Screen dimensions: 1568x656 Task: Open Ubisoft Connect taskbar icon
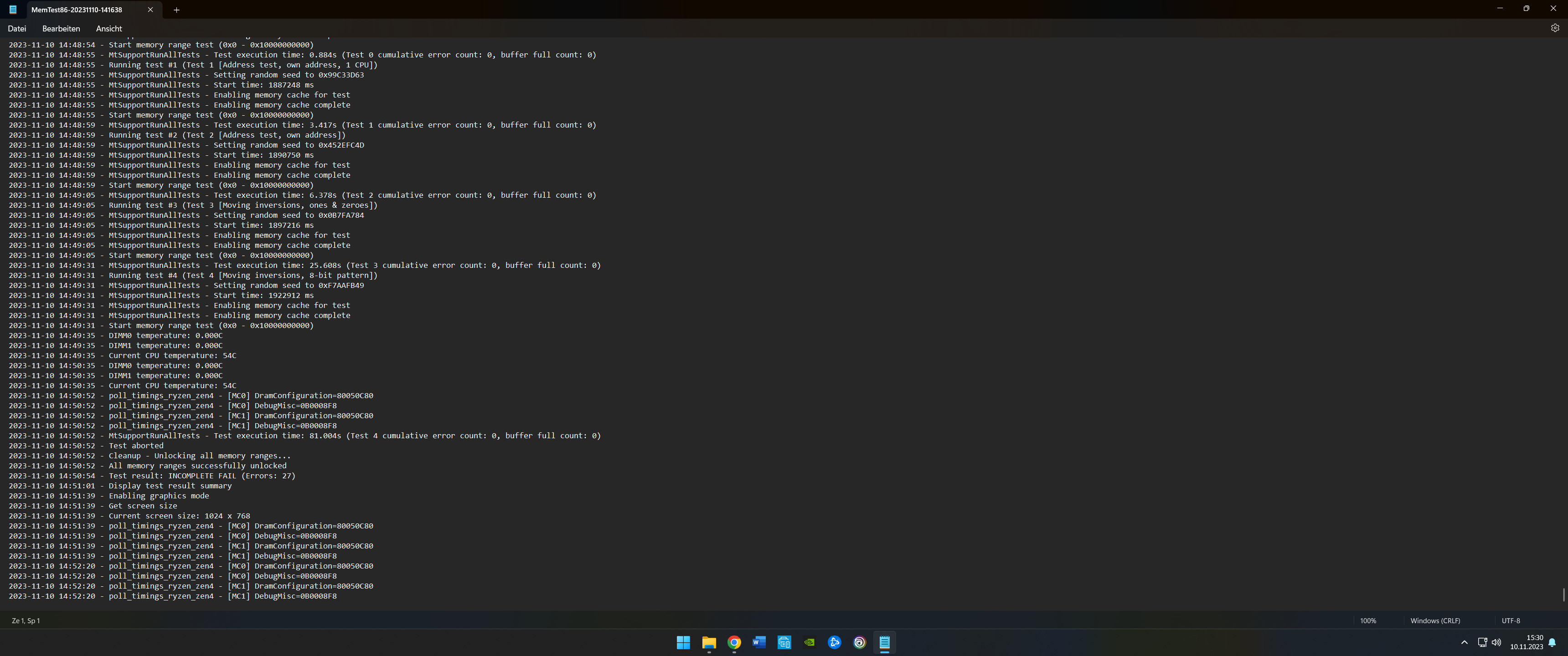pyautogui.click(x=860, y=642)
